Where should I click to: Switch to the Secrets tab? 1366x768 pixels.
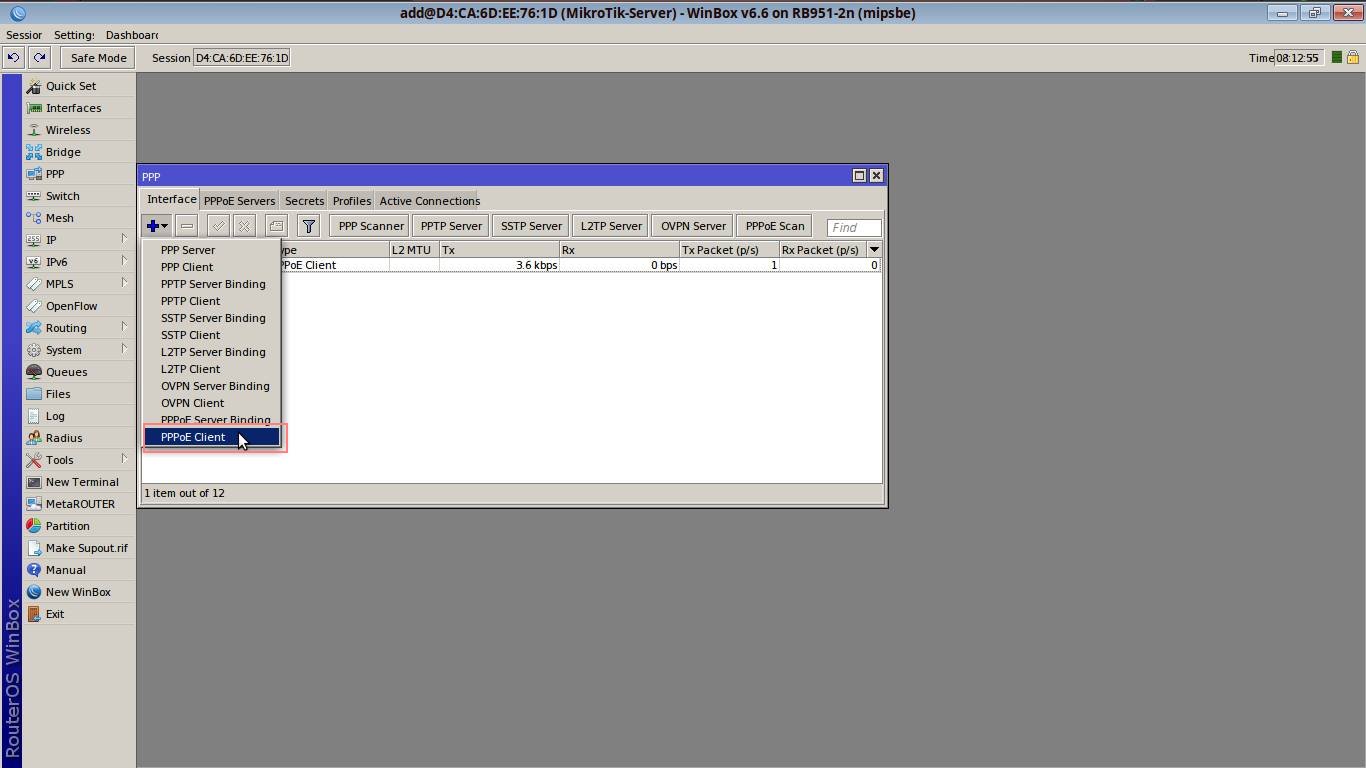pyautogui.click(x=304, y=201)
